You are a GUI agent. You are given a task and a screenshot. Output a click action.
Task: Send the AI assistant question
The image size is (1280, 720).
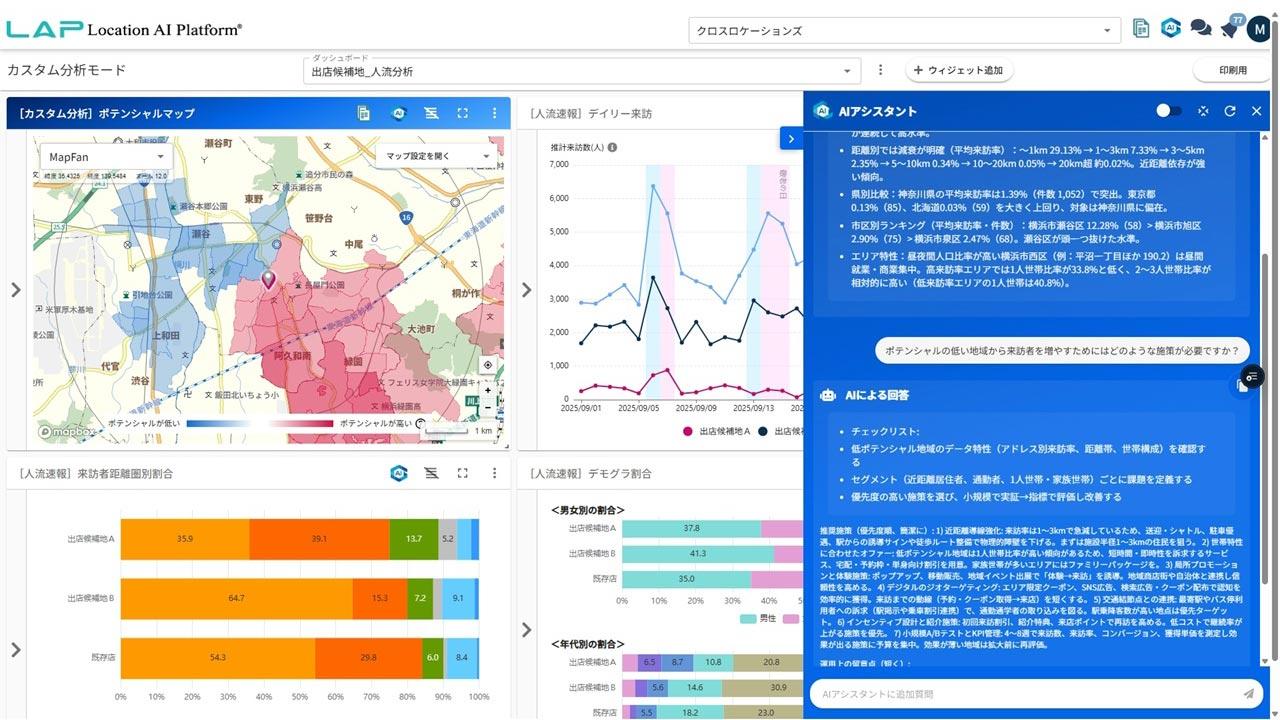(1248, 693)
